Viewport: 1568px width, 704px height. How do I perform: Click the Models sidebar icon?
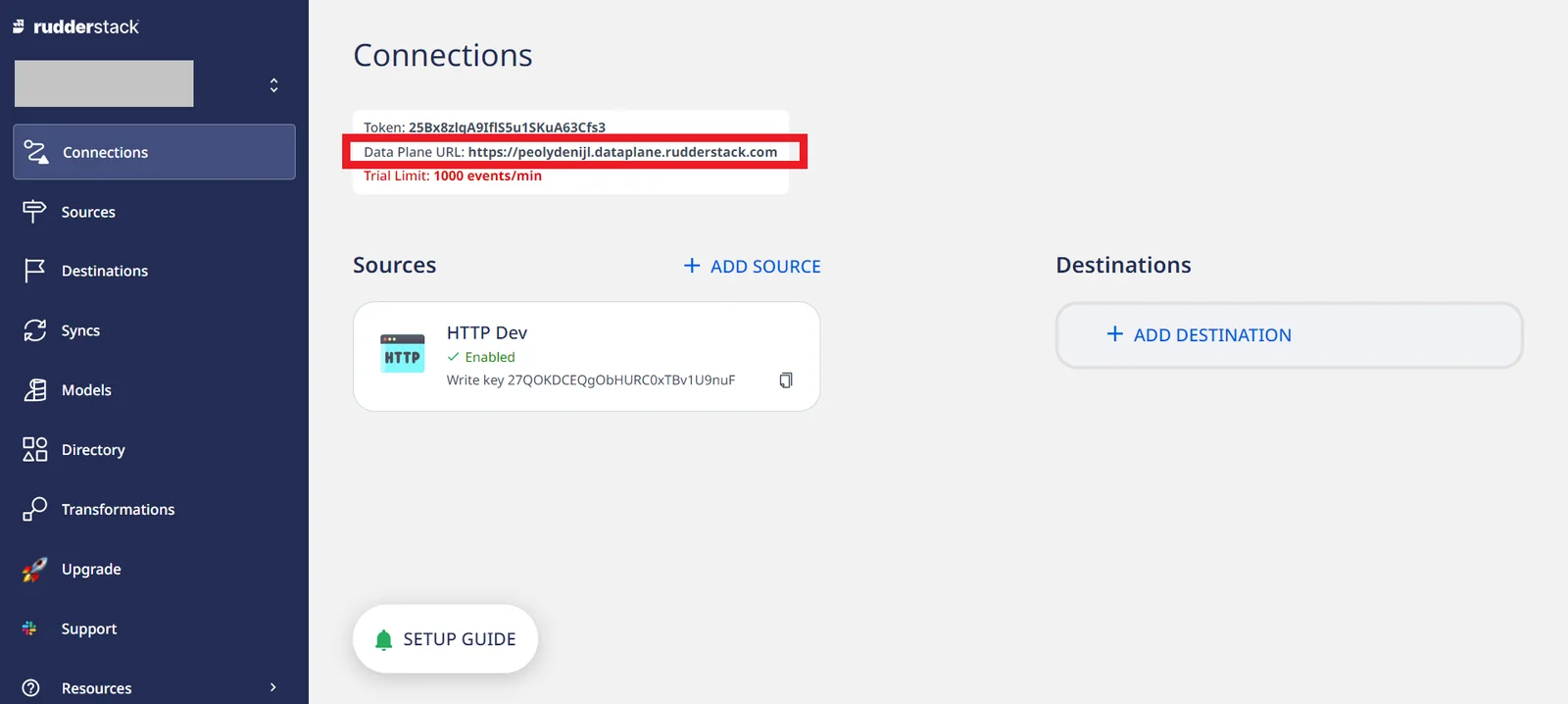(35, 390)
